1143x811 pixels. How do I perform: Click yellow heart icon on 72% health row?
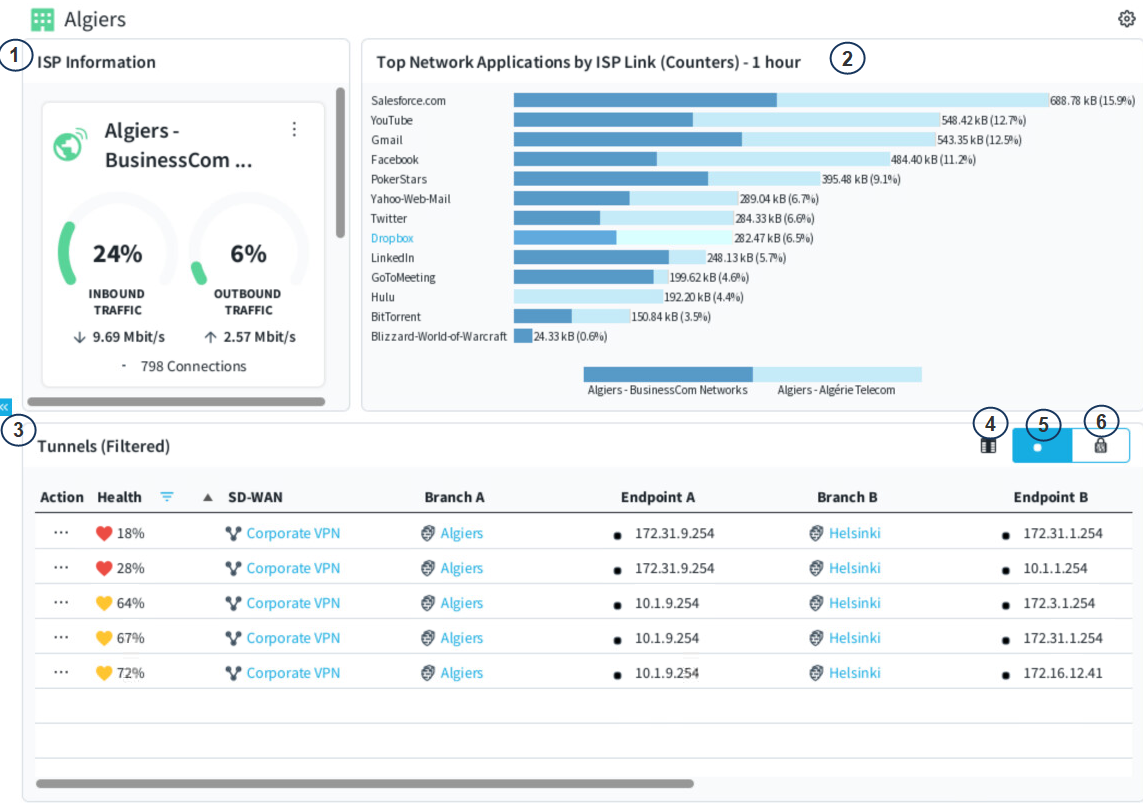tap(104, 673)
